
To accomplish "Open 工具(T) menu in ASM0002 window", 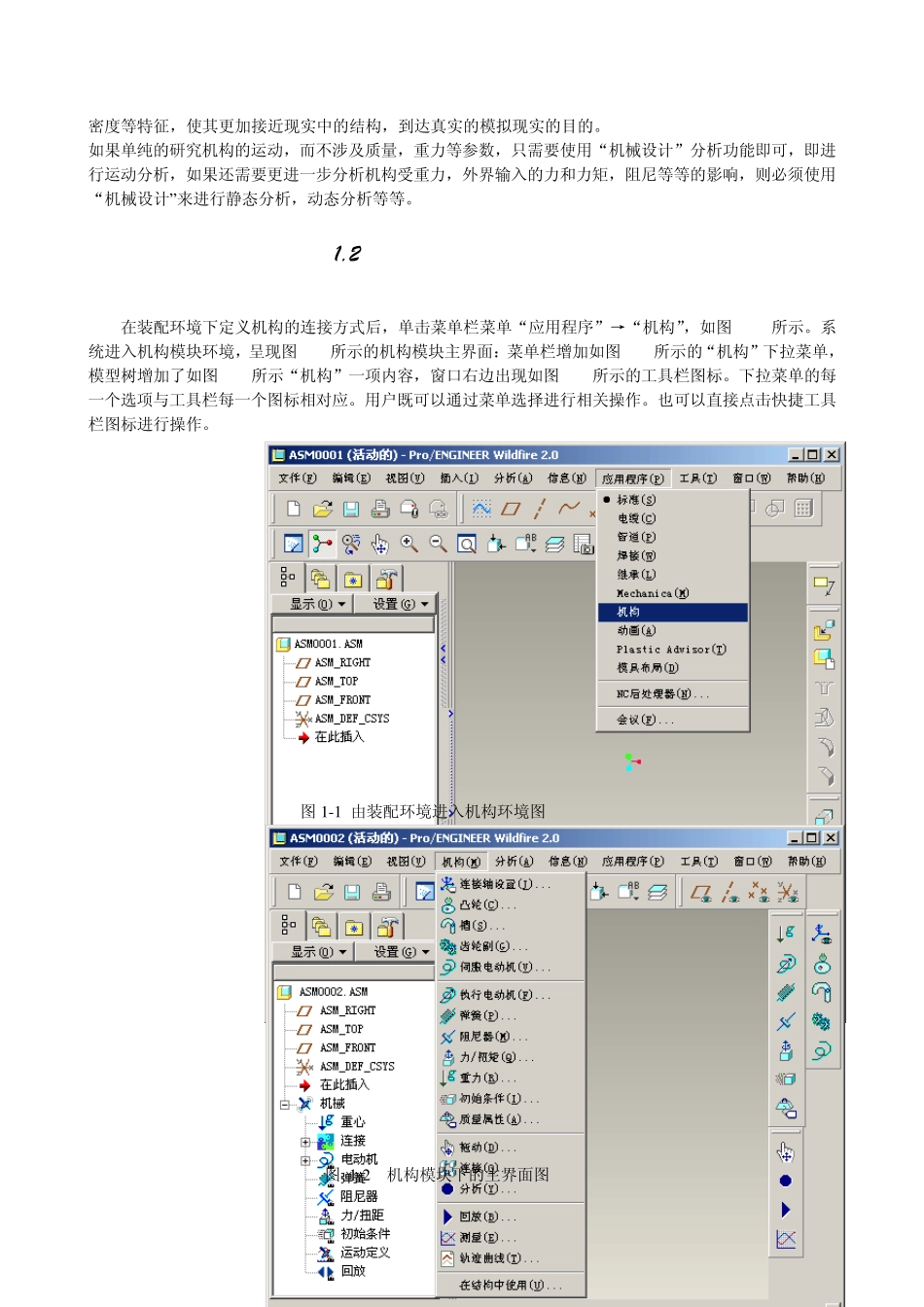I will click(698, 862).
